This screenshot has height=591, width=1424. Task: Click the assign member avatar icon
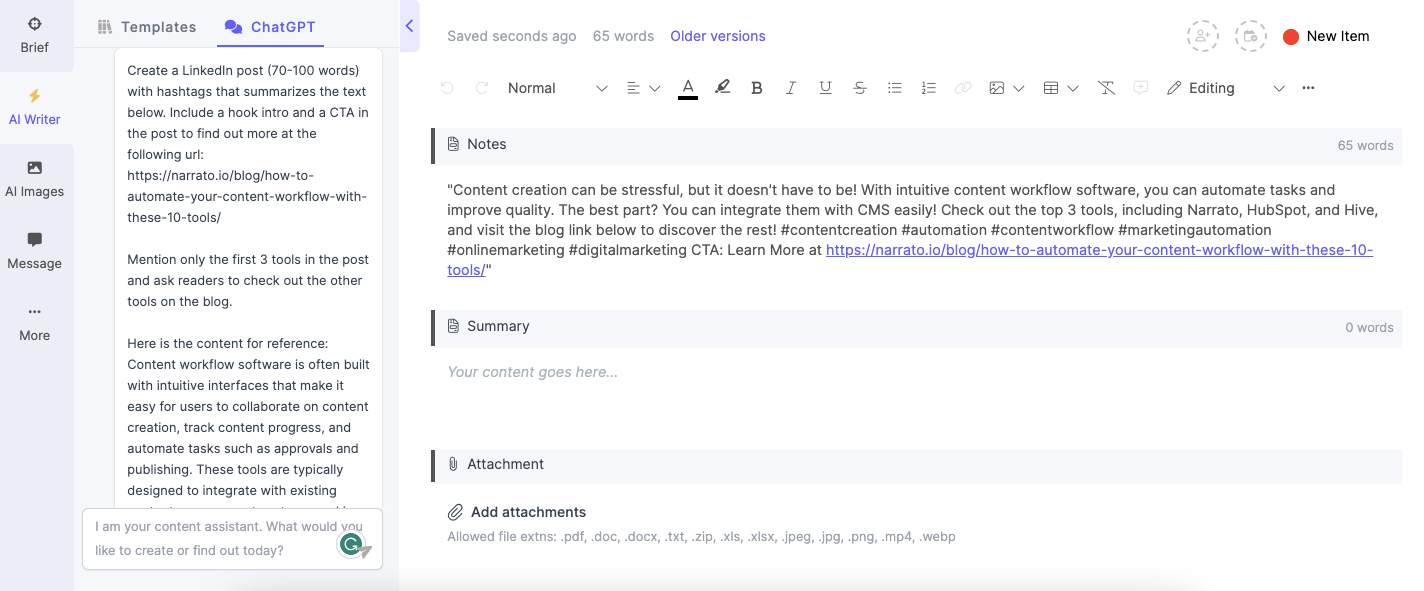(1203, 36)
